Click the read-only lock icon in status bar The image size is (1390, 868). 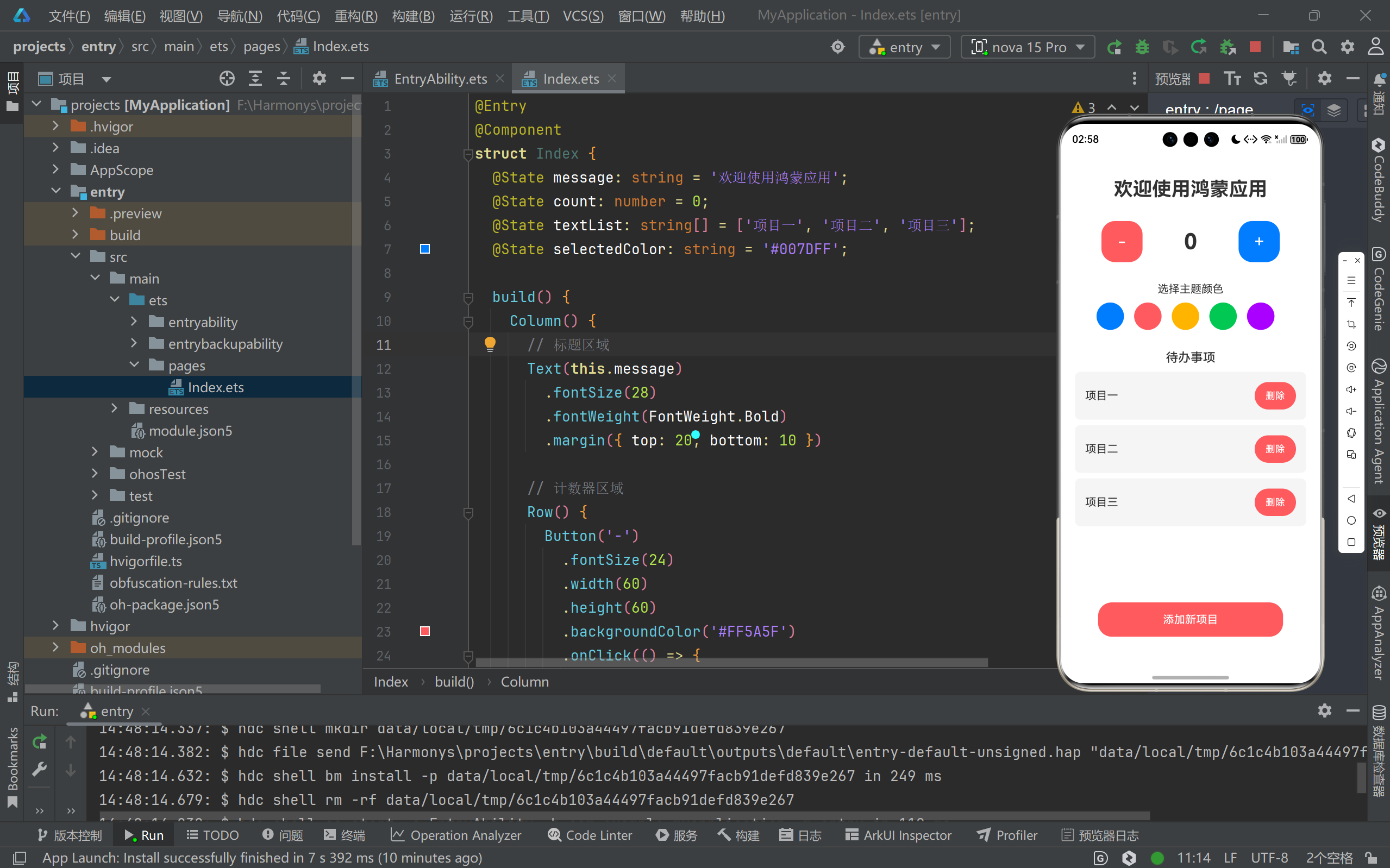coord(1371,858)
